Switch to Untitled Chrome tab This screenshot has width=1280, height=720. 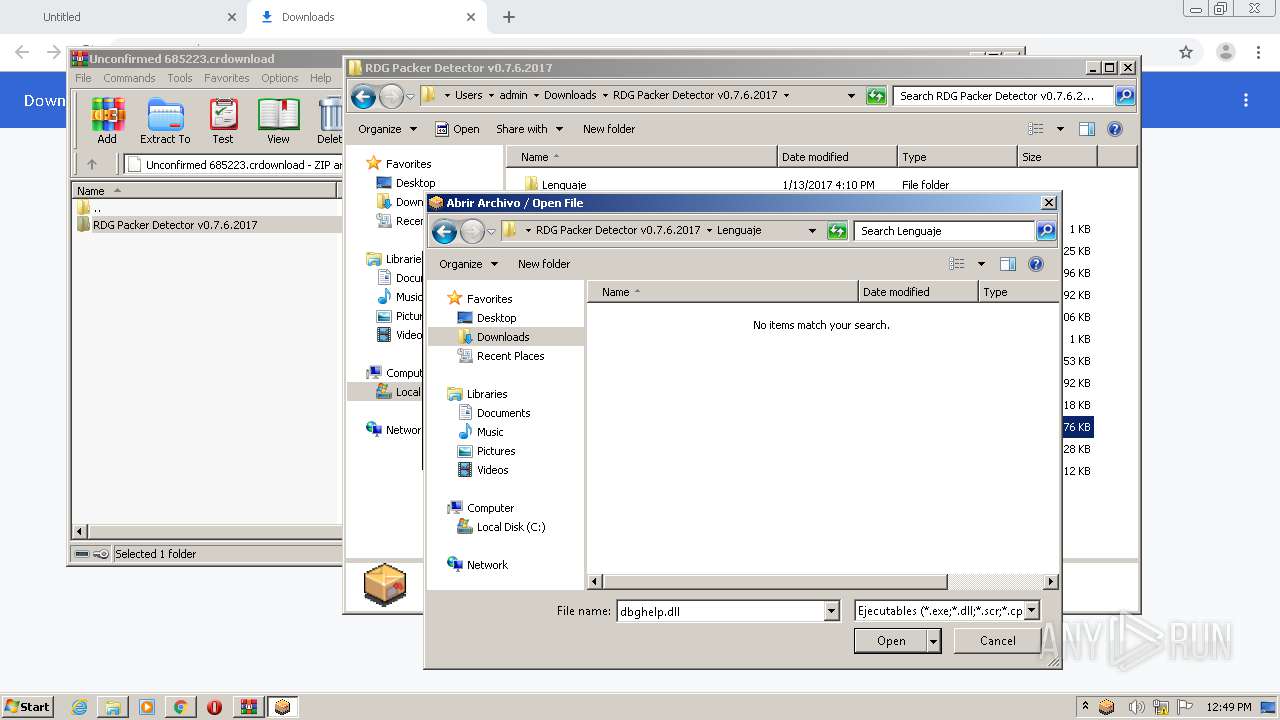[x=124, y=17]
